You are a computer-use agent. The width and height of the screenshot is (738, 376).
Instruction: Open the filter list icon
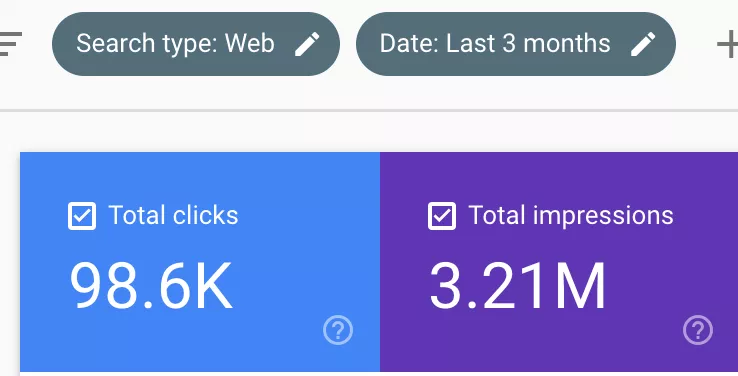tap(10, 44)
